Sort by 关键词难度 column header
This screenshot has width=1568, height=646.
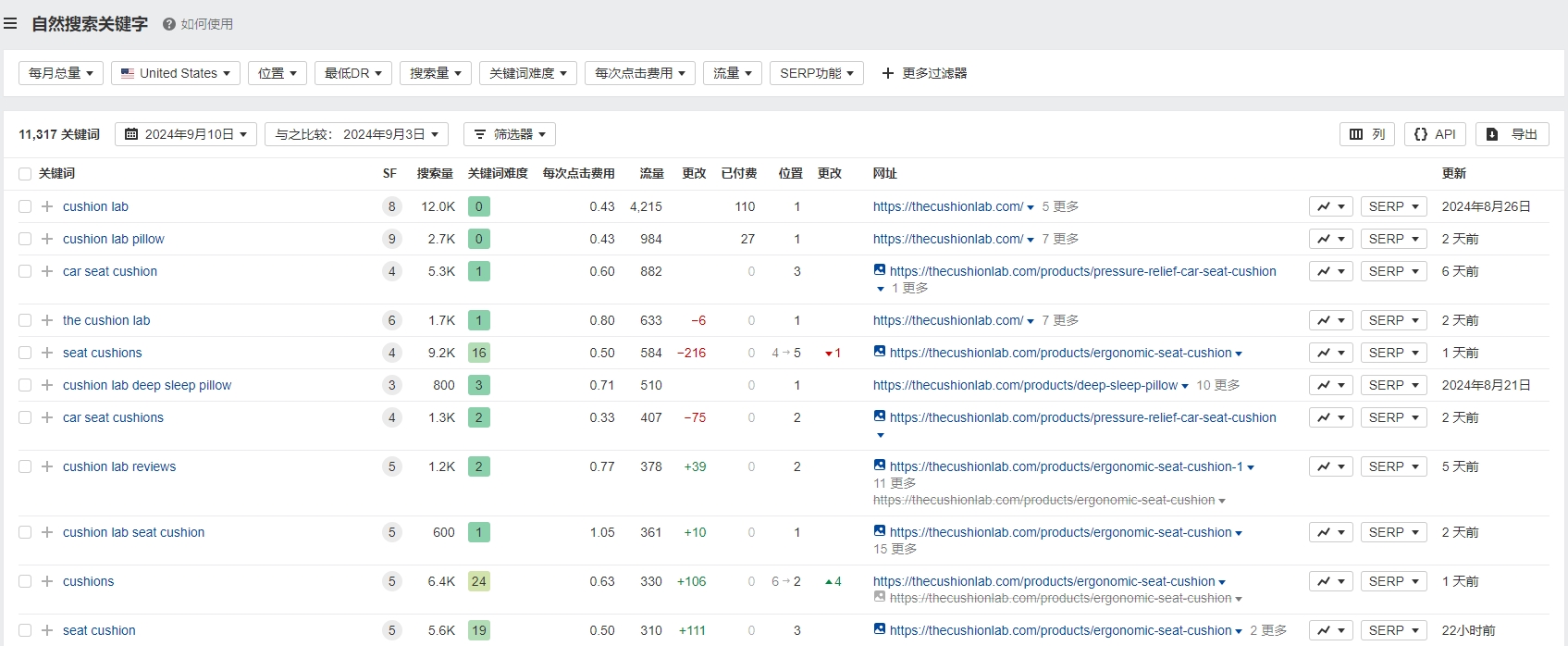(498, 173)
